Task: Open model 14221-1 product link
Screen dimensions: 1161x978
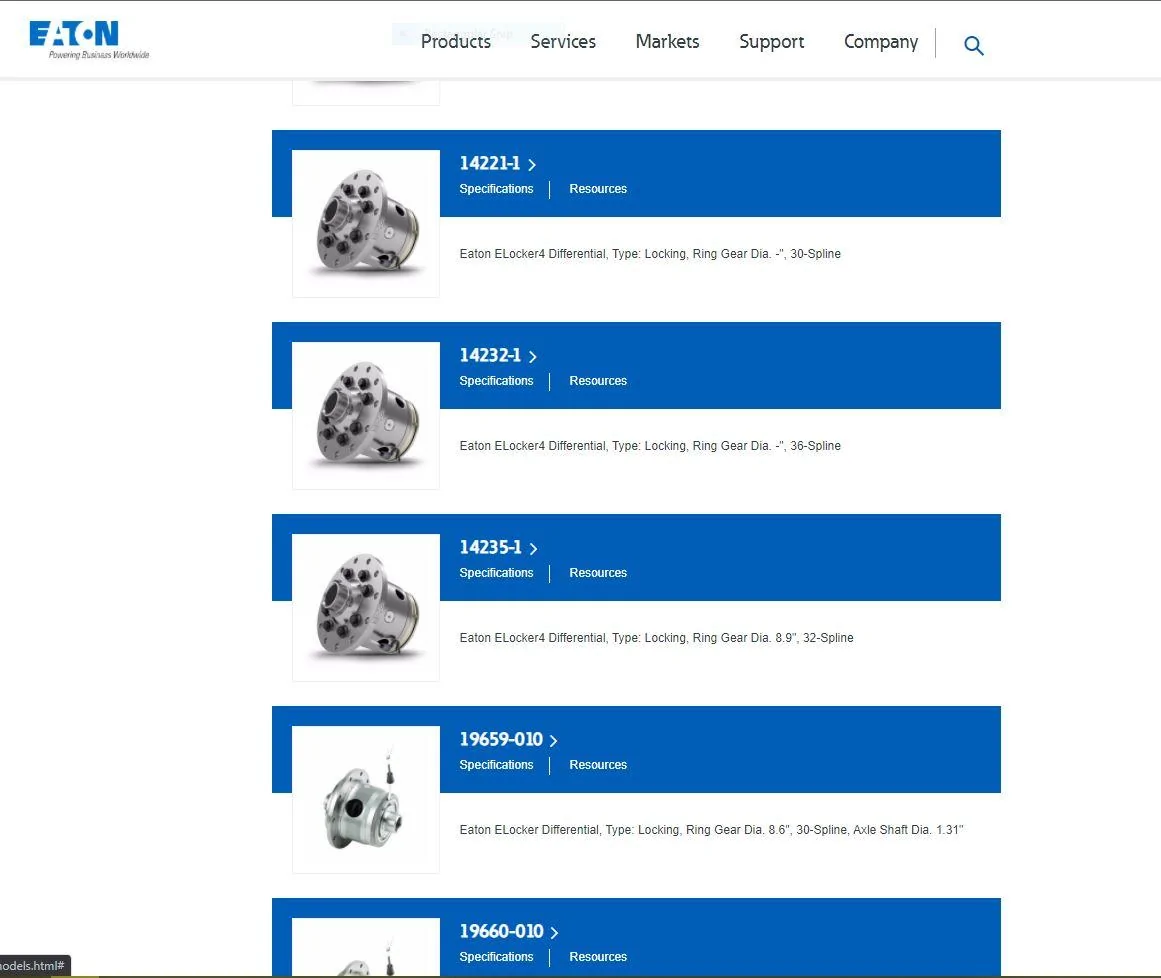Action: pos(489,164)
